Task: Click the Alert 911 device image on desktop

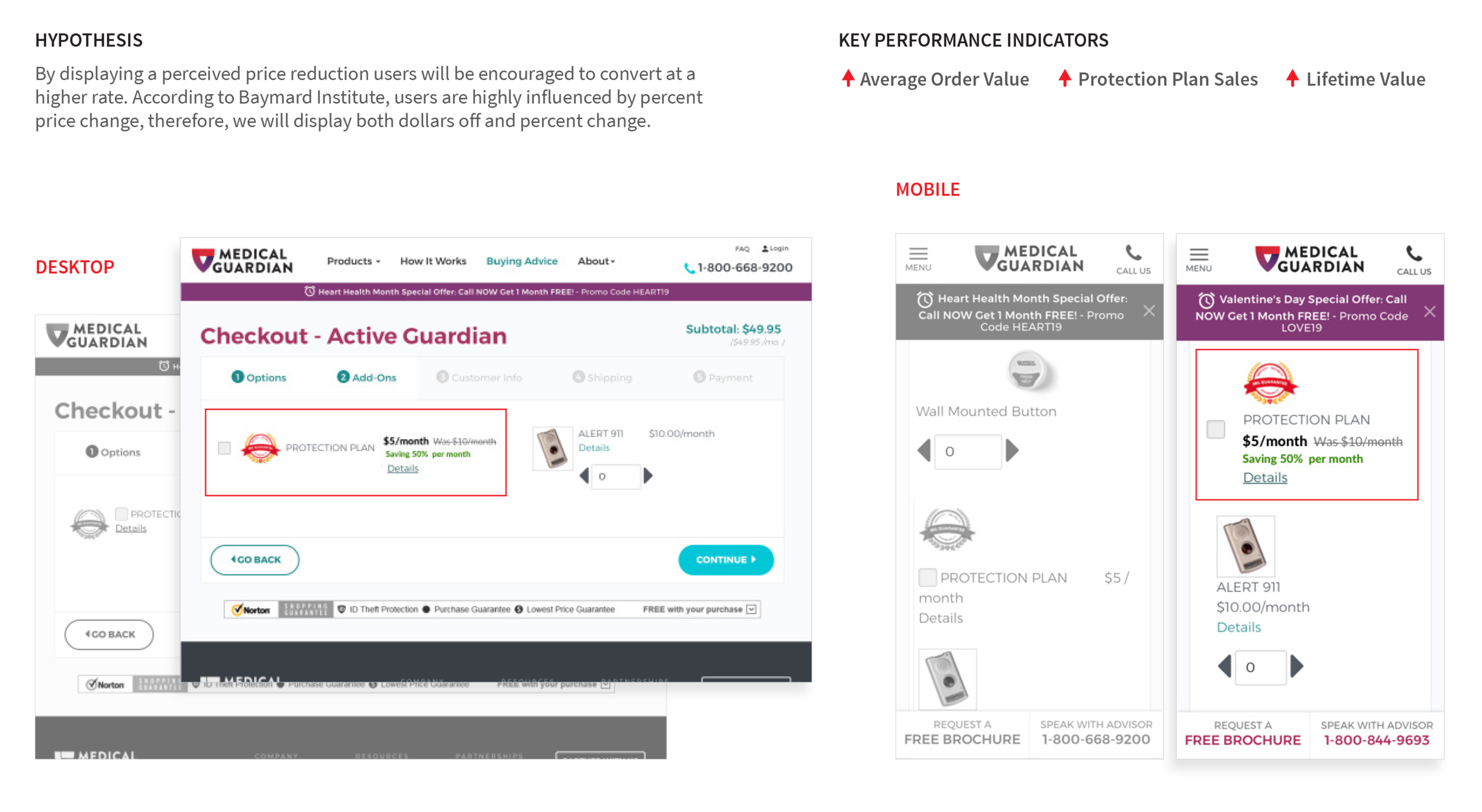Action: [x=552, y=448]
